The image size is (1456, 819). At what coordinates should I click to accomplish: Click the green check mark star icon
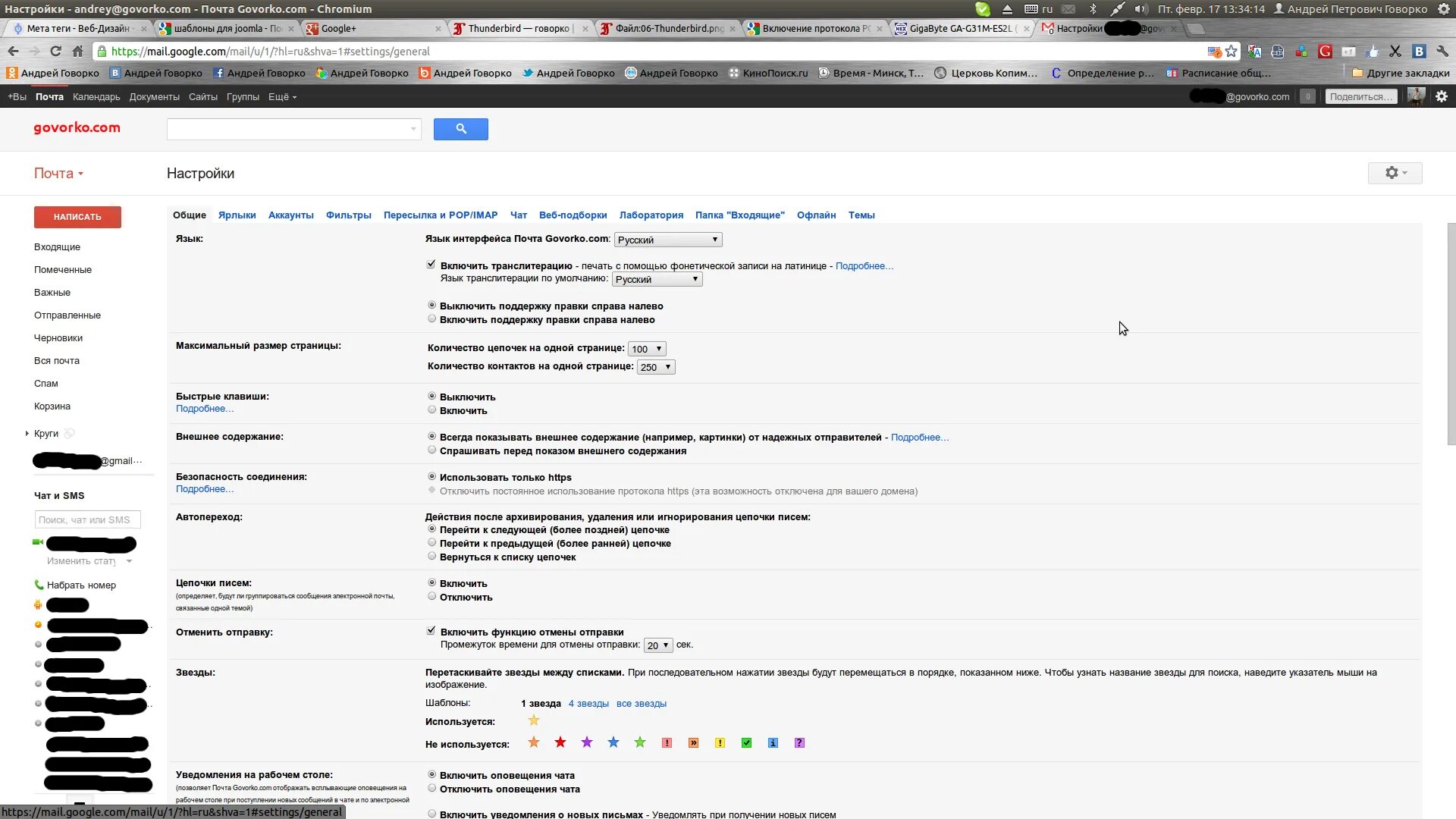[x=746, y=743]
